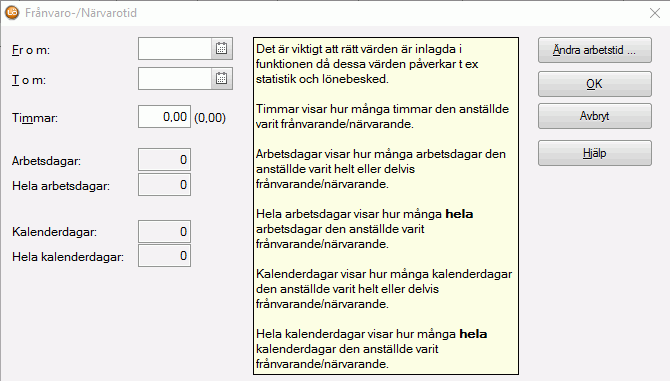Viewport: 670px width, 381px height.
Task: Open the calendar picker for Fr o m
Action: pos(221,49)
